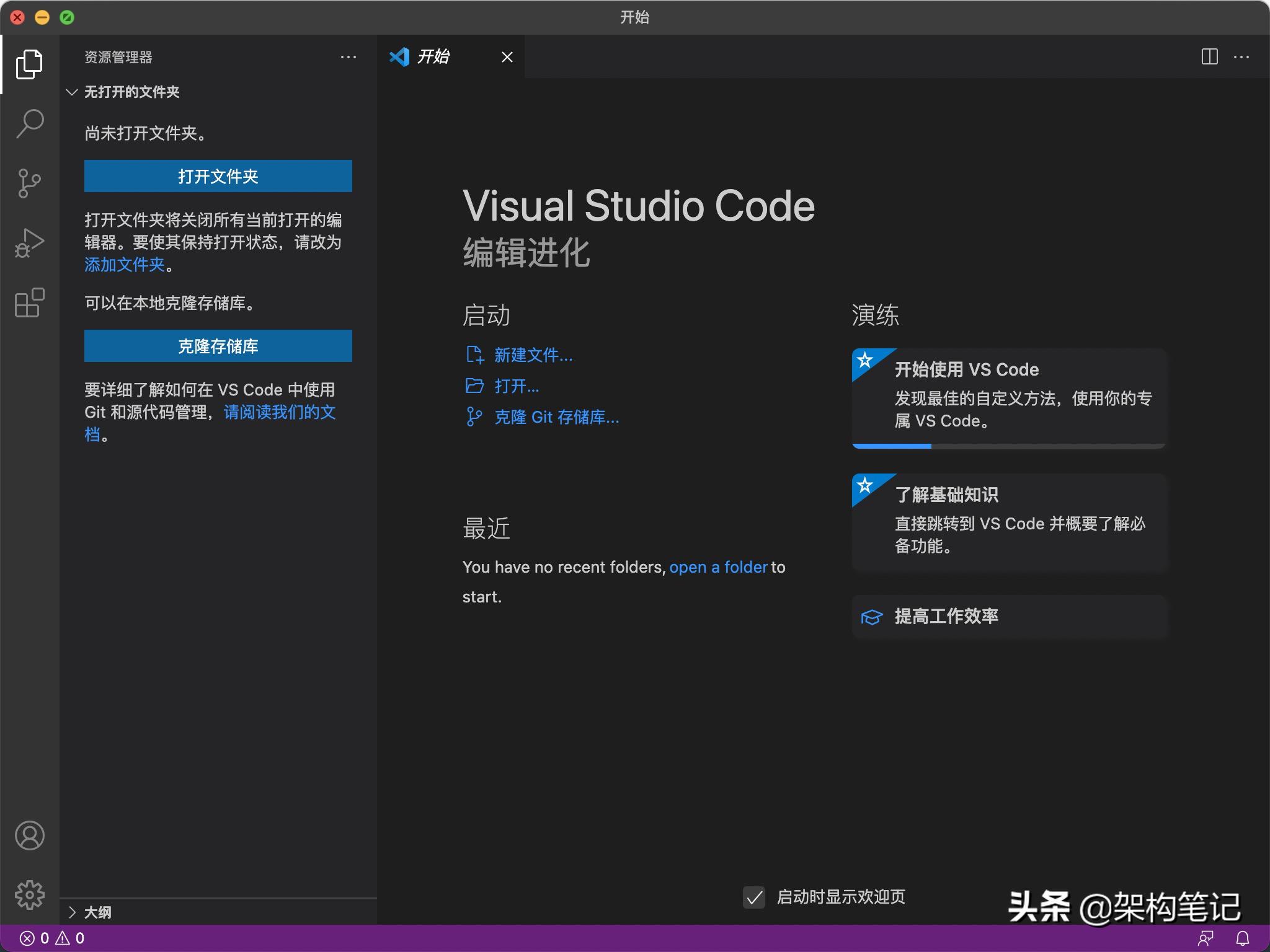Open editor more actions ellipsis
This screenshot has height=952, width=1270.
tap(1241, 57)
